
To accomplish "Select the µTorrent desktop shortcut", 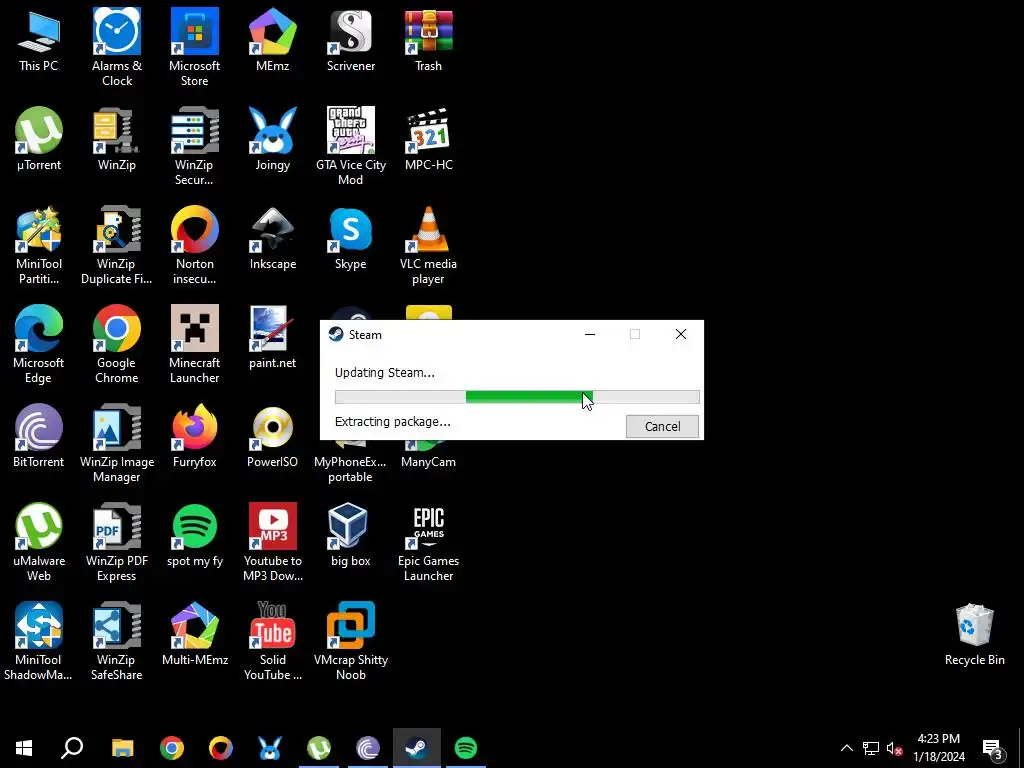I will pyautogui.click(x=39, y=139).
